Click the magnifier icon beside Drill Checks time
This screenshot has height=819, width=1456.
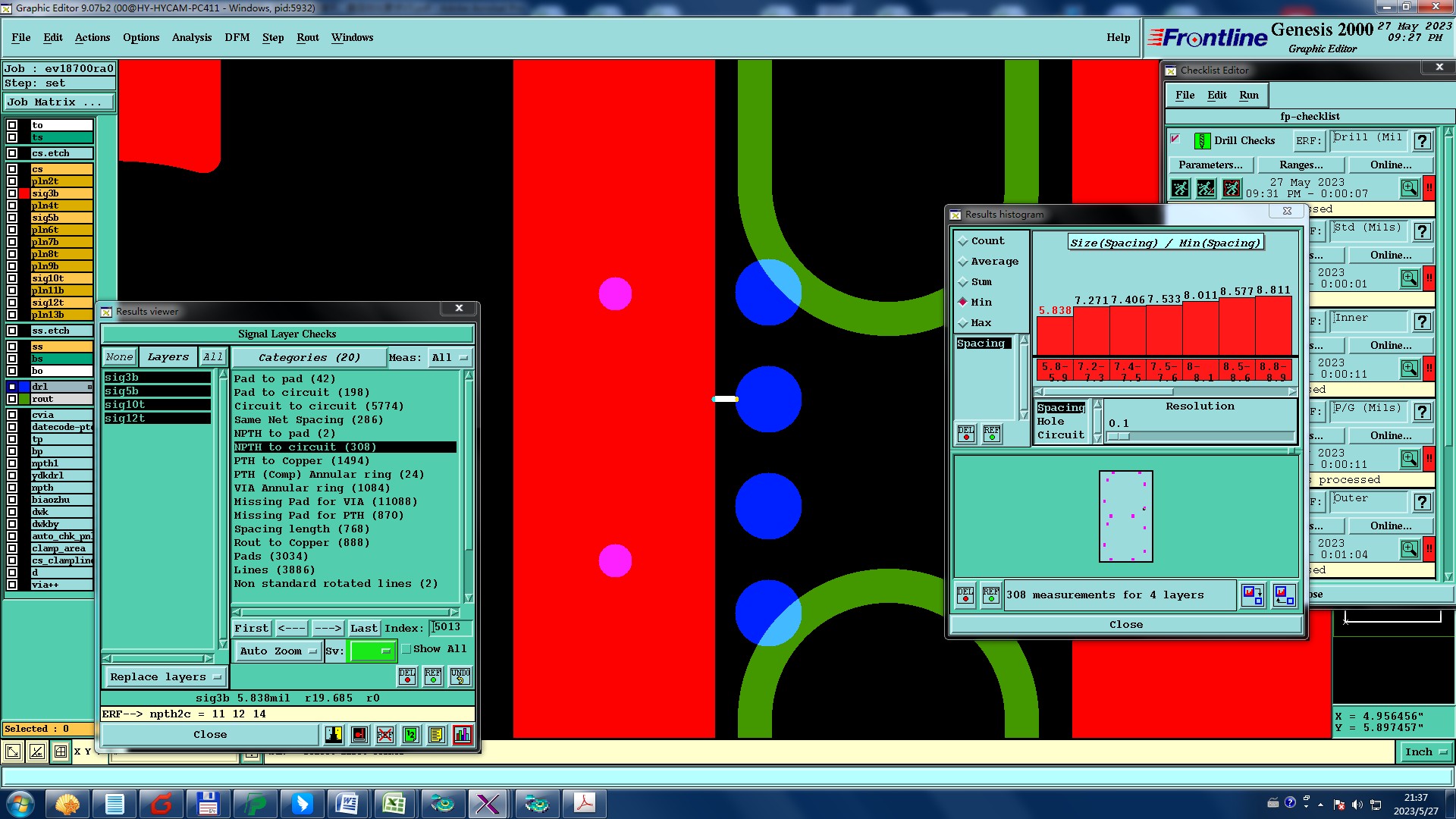1409,188
